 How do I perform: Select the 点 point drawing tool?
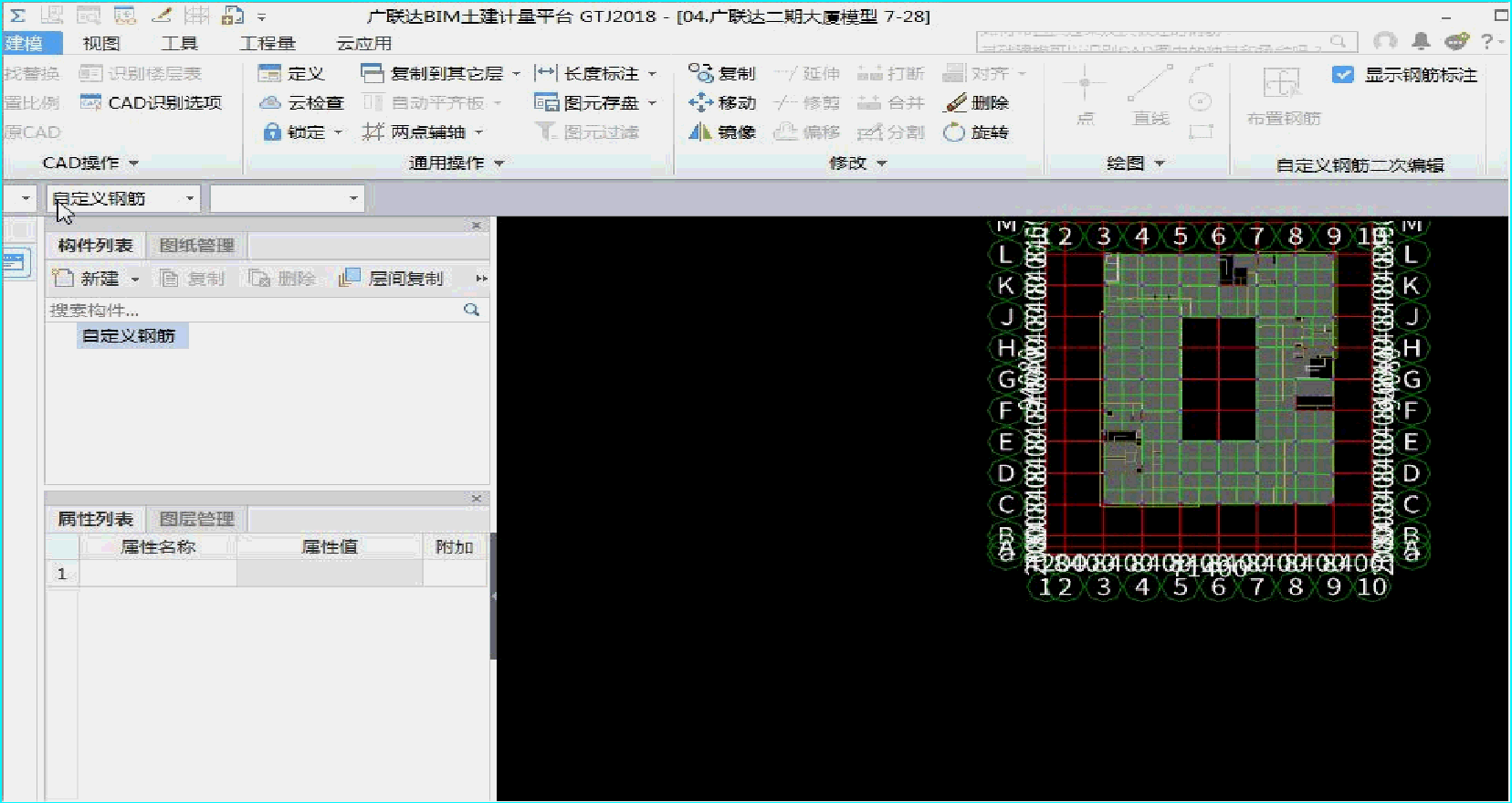[1085, 95]
